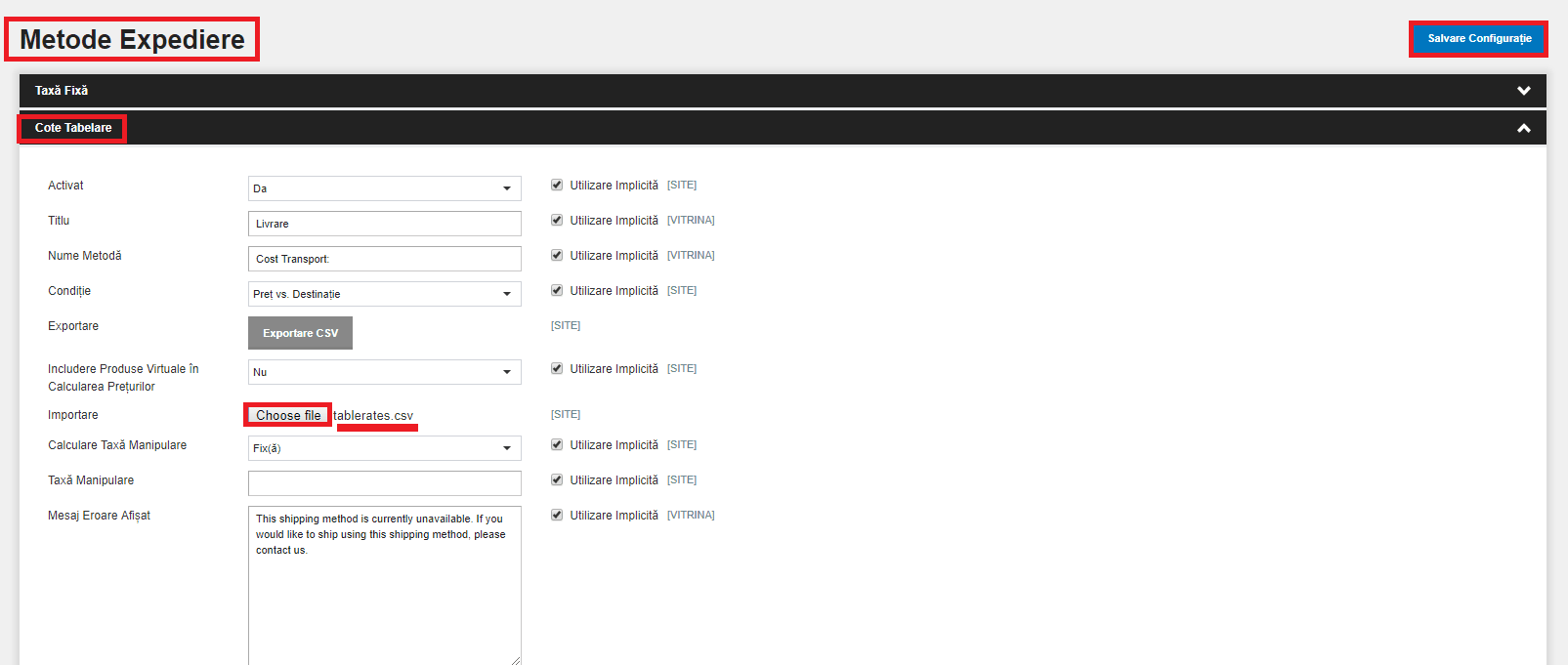Collapse the Cote Tabelare section chevron
This screenshot has width=1568, height=665.
click(1523, 128)
